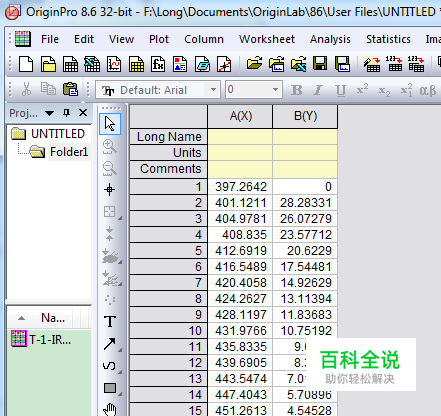
Task: Import multiple ASCII files
Action: click(416, 64)
